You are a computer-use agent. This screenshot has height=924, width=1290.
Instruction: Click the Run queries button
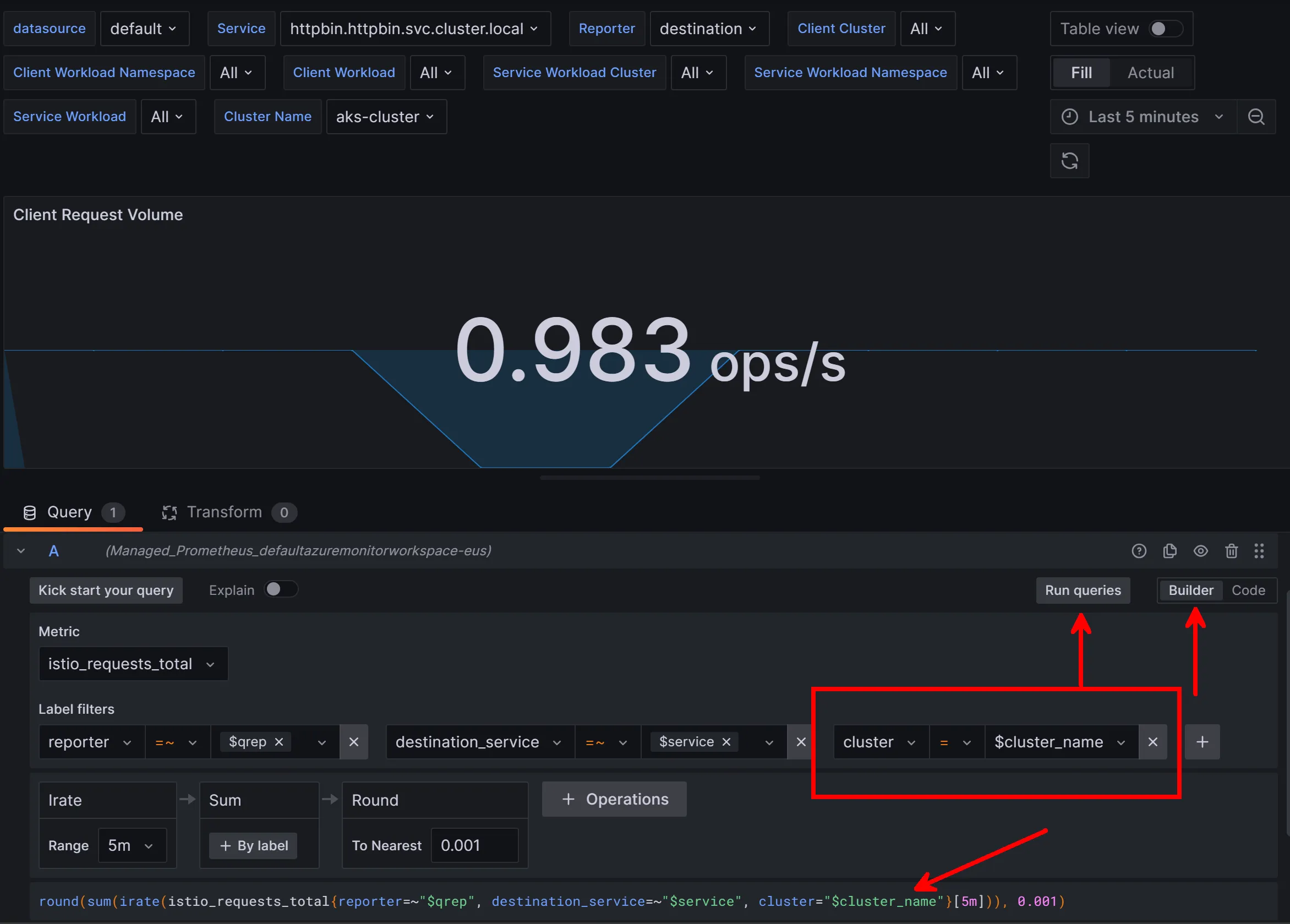pyautogui.click(x=1083, y=590)
